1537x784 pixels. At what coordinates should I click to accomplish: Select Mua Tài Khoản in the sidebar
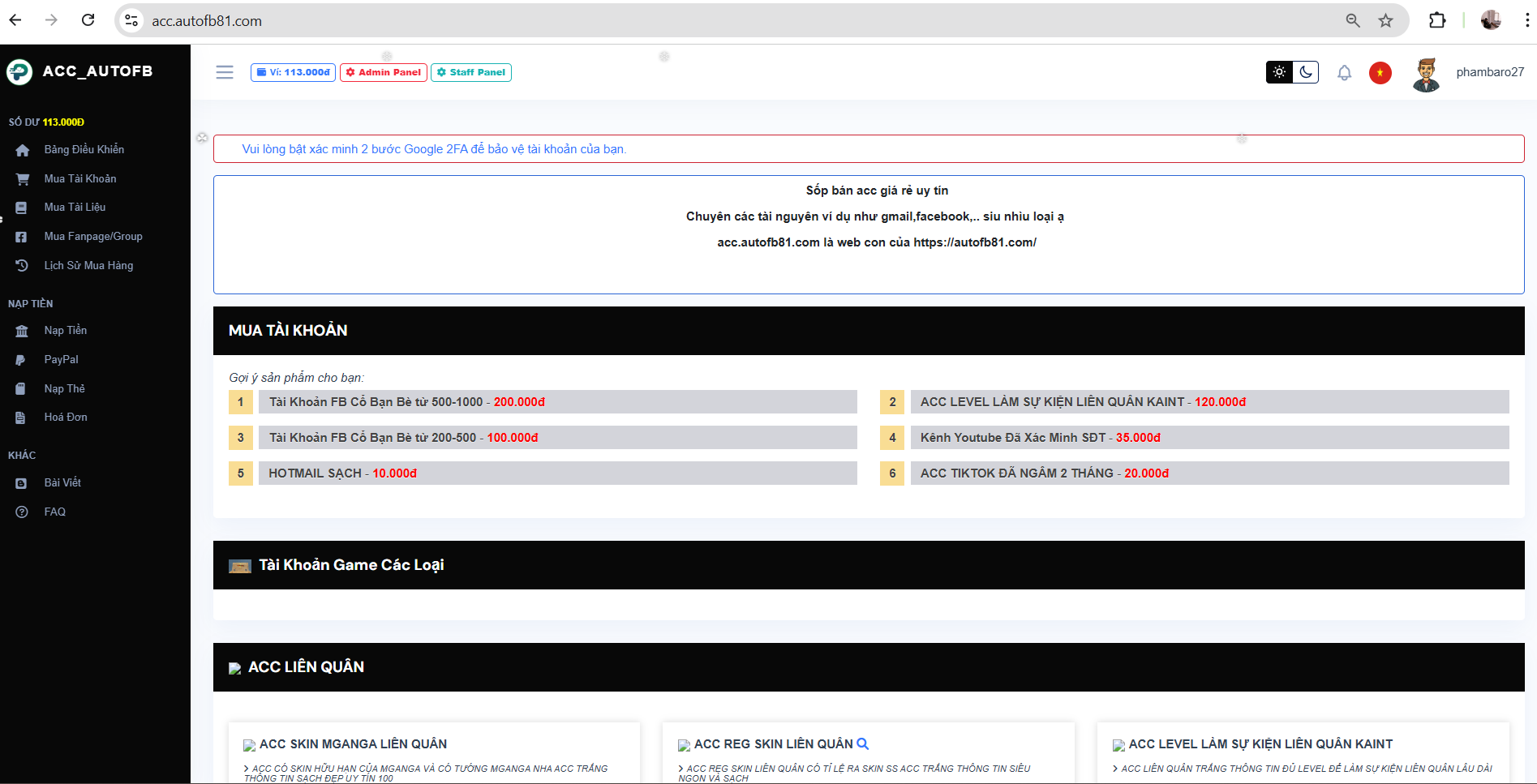coord(80,179)
